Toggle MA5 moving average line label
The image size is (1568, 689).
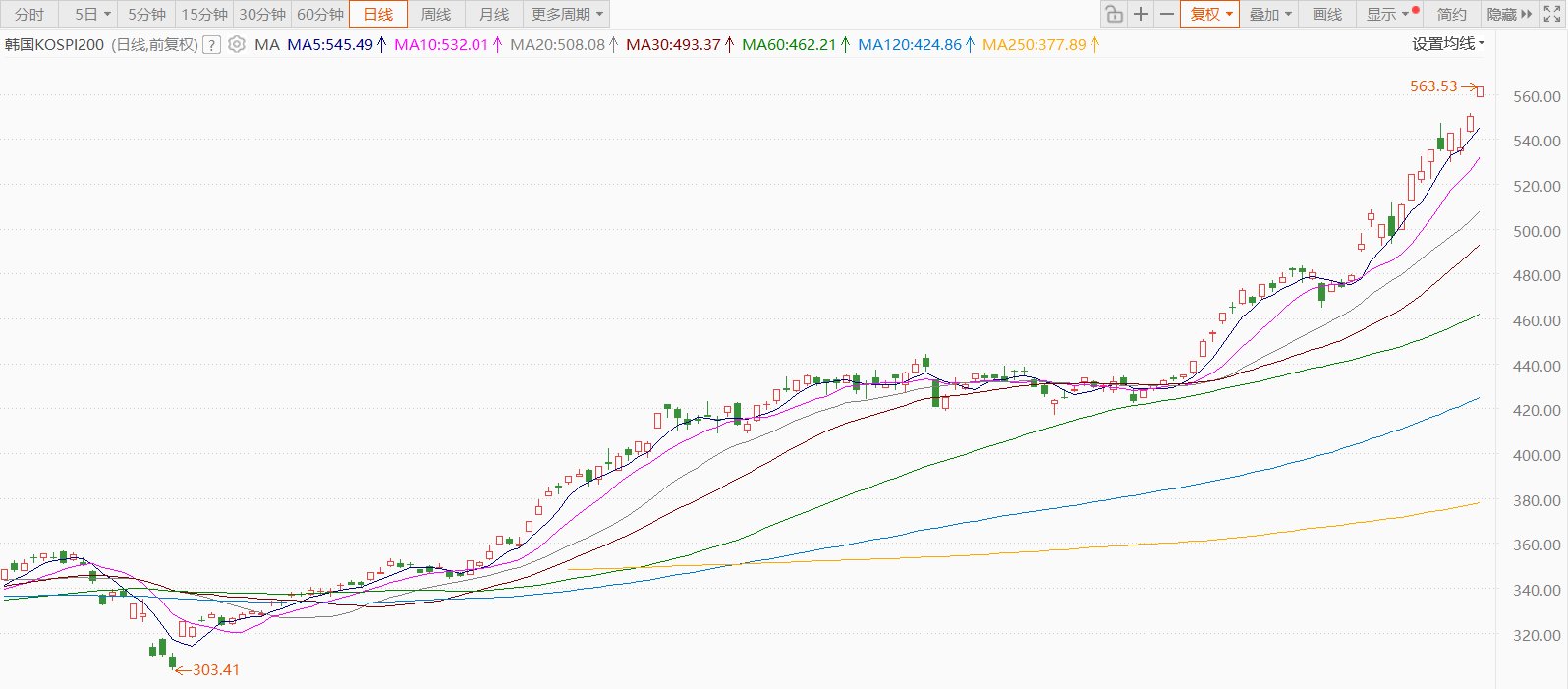tap(330, 45)
